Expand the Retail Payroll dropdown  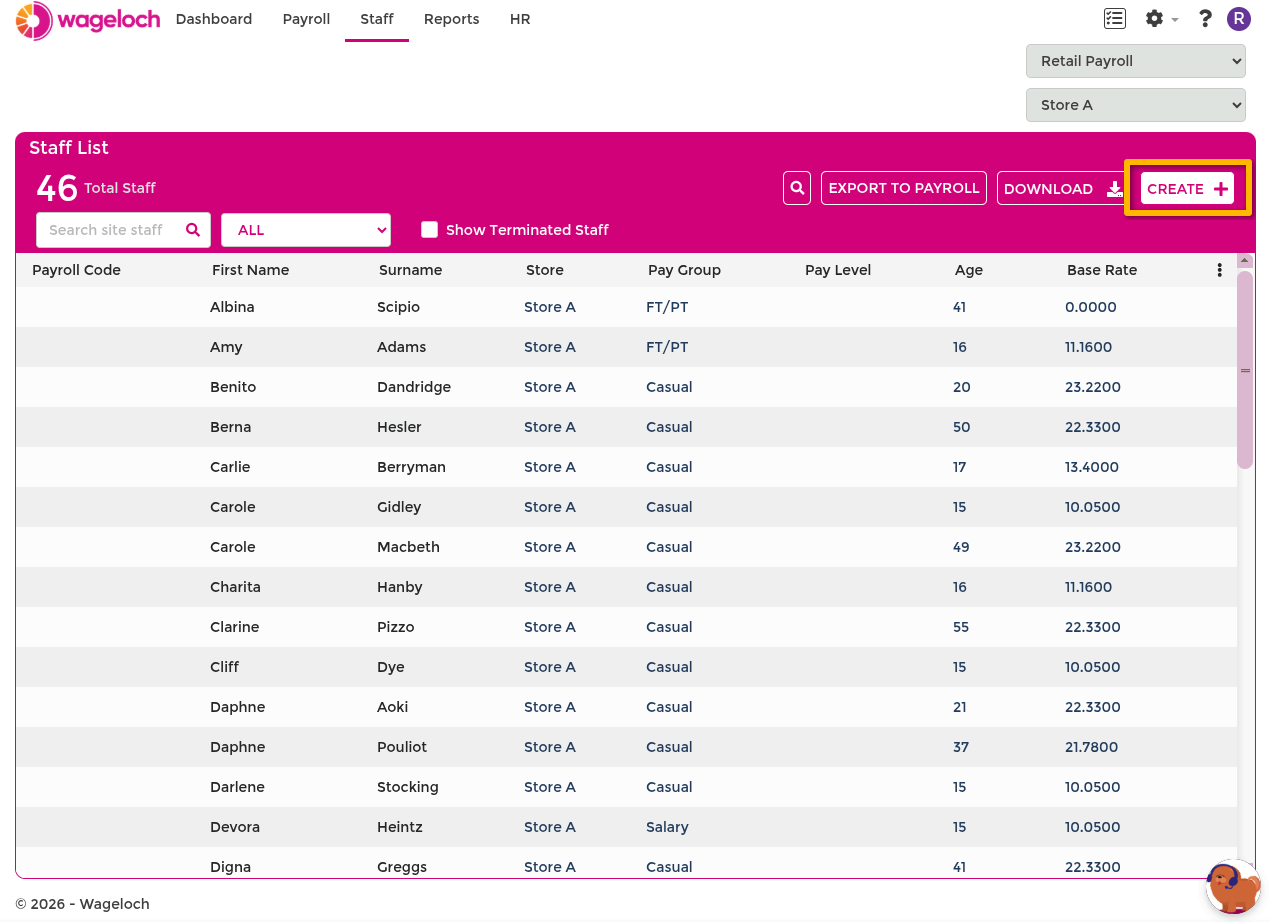coord(1136,61)
